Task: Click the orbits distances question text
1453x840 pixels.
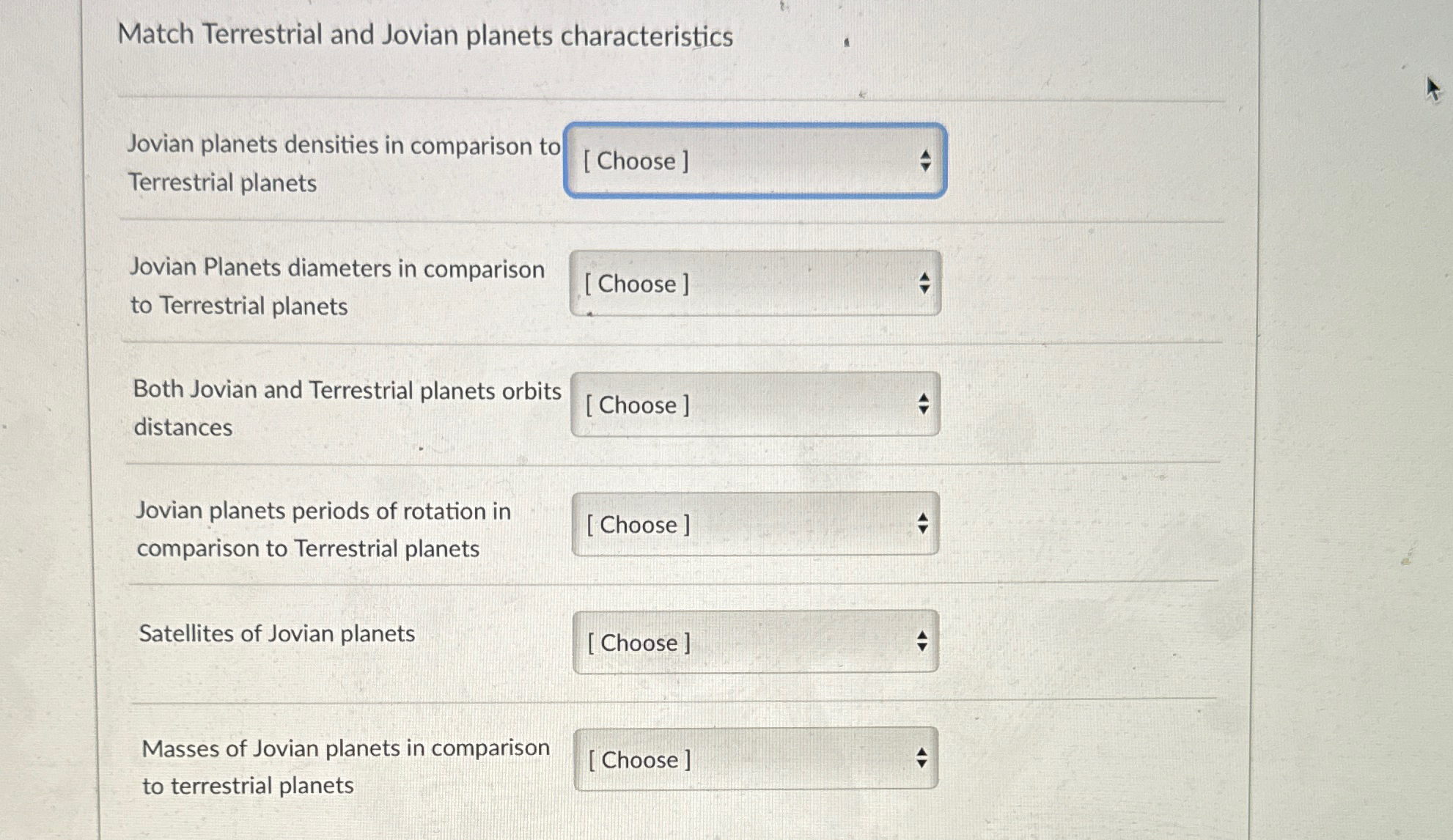Action: (346, 408)
